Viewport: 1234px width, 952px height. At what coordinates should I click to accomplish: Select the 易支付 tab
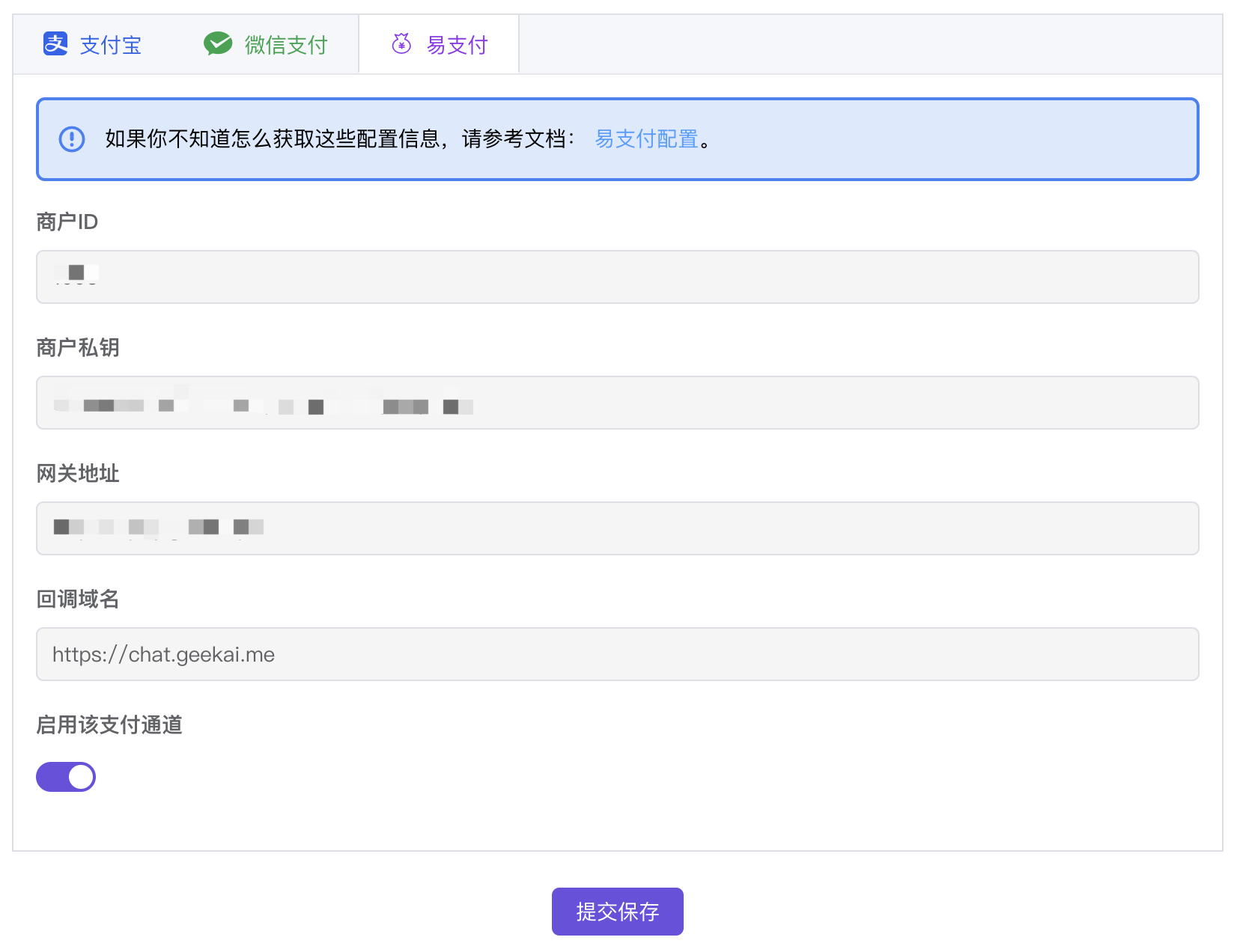click(439, 44)
